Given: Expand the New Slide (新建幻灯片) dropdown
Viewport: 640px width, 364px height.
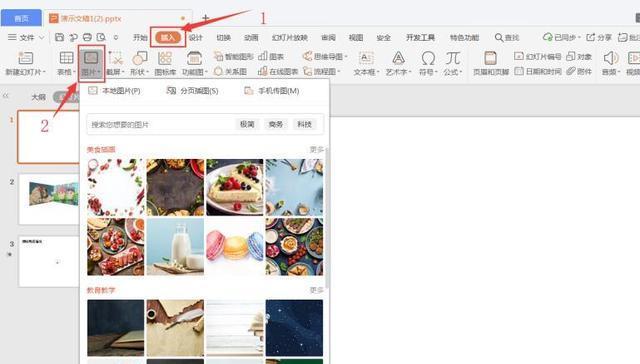Looking at the screenshot, I should click(x=44, y=72).
